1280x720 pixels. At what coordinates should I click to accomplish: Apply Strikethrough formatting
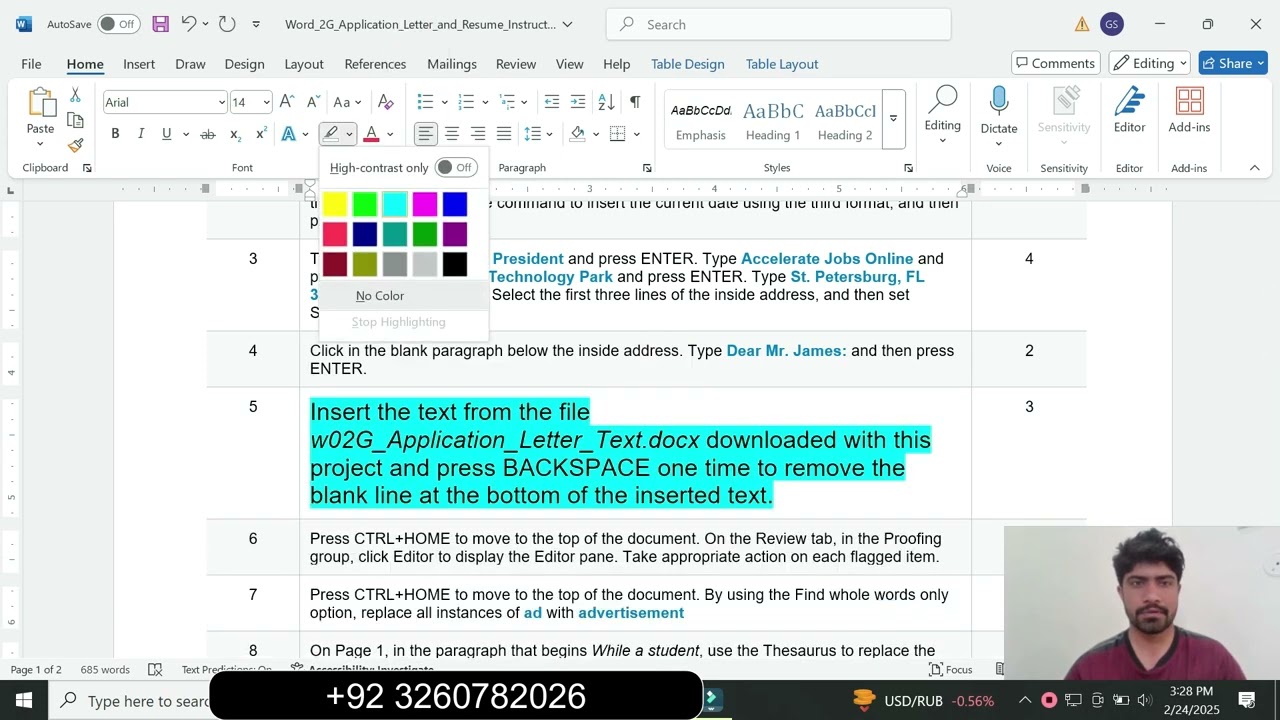click(208, 134)
